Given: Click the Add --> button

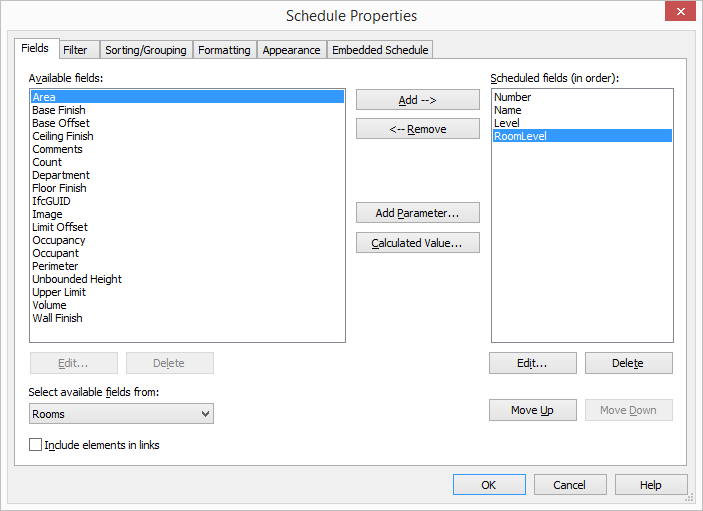Looking at the screenshot, I should [418, 100].
